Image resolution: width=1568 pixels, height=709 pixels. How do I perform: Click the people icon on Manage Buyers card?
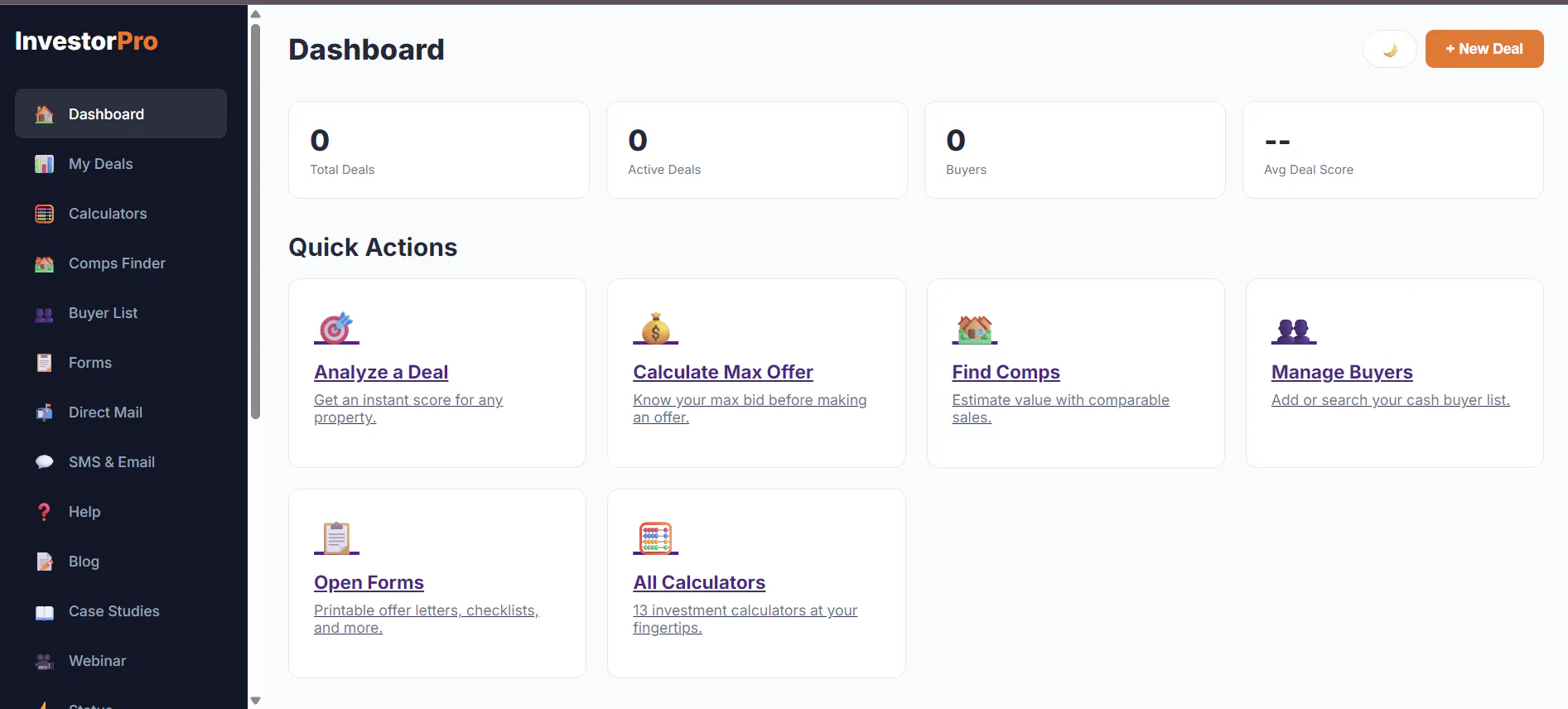pyautogui.click(x=1294, y=330)
